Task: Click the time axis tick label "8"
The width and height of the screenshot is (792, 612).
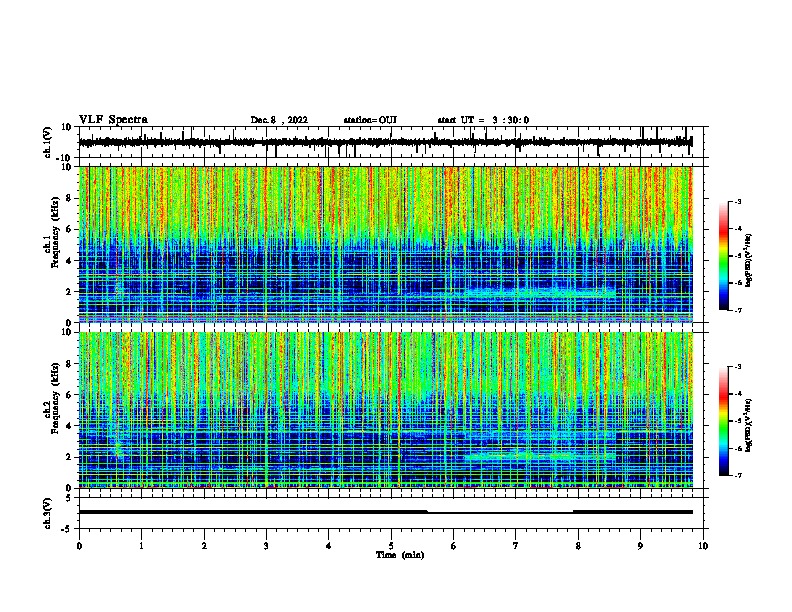Action: 578,546
